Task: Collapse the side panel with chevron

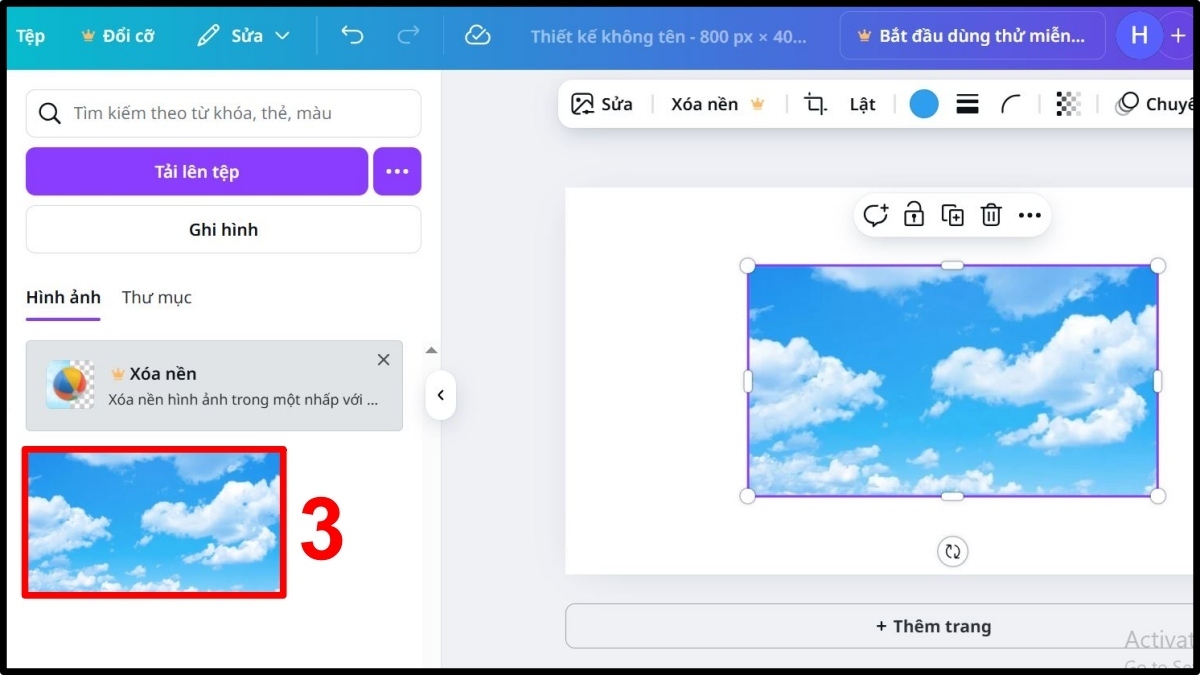Action: pos(440,396)
